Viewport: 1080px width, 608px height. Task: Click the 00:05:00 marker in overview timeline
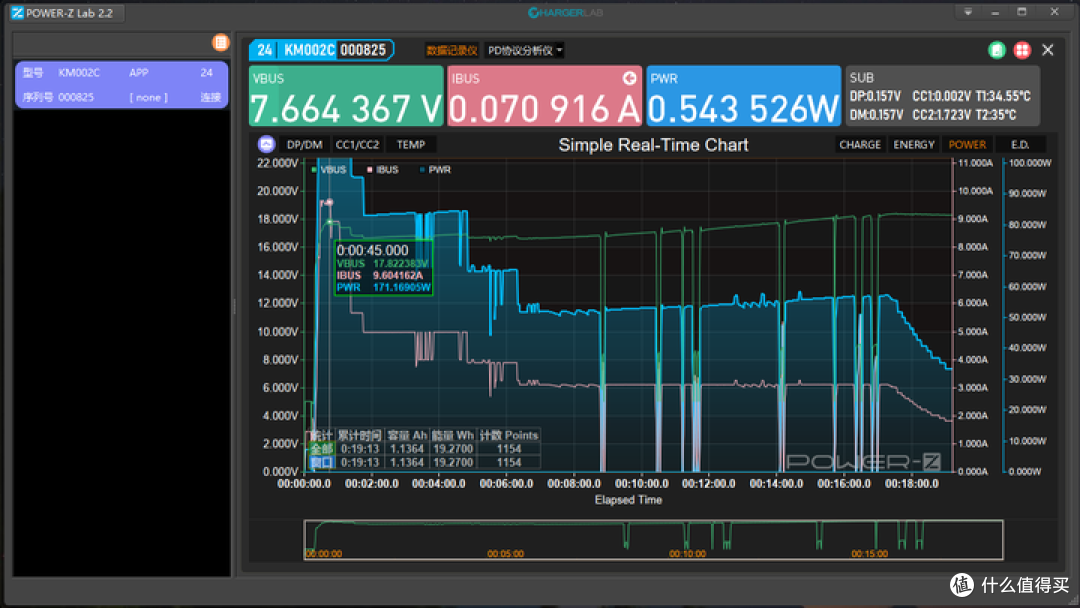[x=505, y=554]
